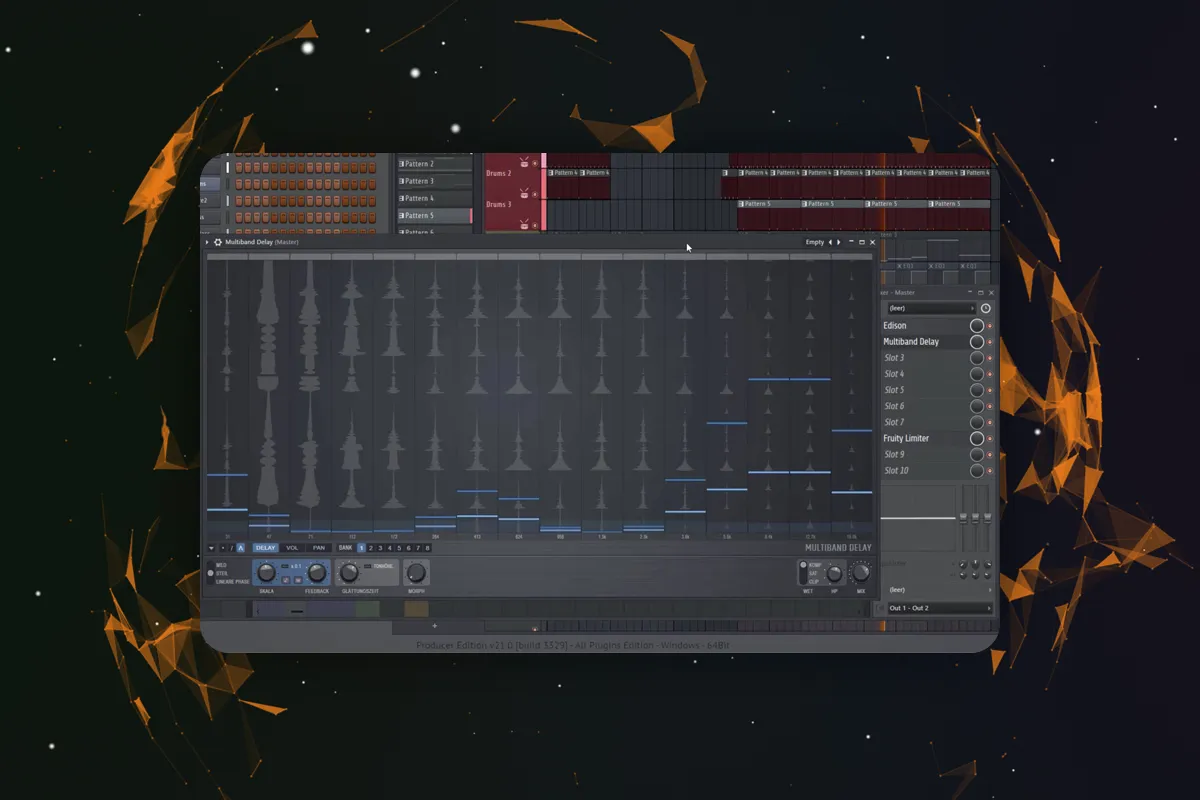1200x800 pixels.
Task: Open the mixer input (leer) dropdown at top
Action: point(930,308)
